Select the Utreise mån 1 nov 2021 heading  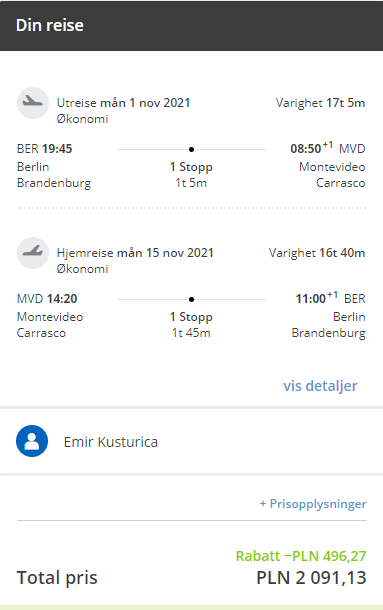click(123, 103)
